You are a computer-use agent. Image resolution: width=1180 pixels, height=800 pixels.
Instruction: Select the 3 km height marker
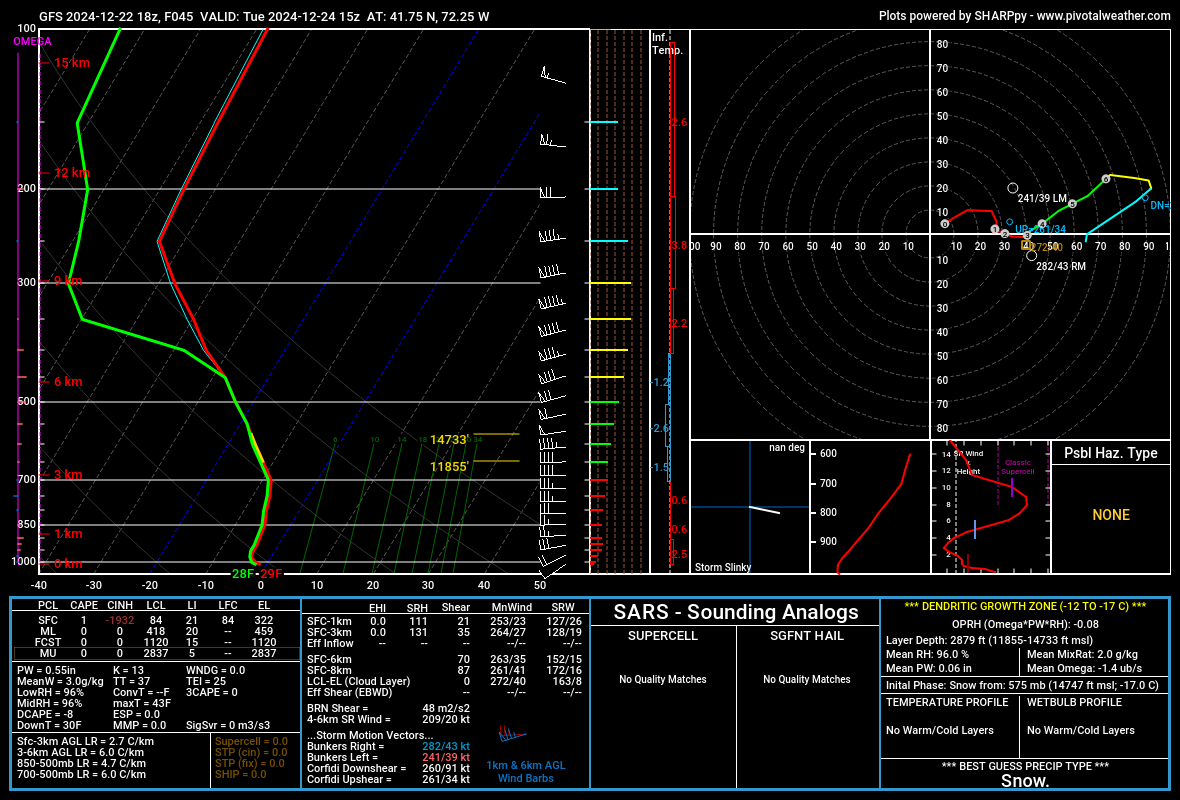(68, 474)
